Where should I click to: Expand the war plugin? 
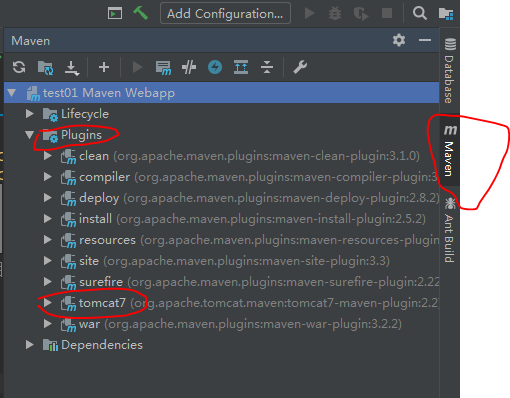pyautogui.click(x=48, y=324)
